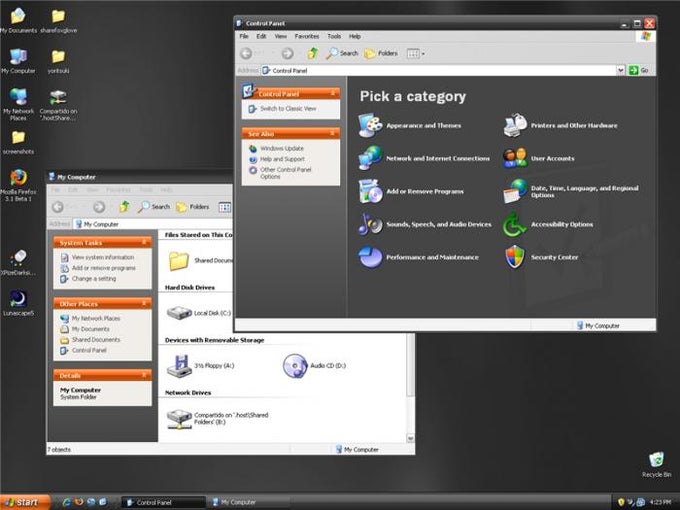The height and width of the screenshot is (510, 680).
Task: Open My Network Places in Other Places
Action: [96, 318]
